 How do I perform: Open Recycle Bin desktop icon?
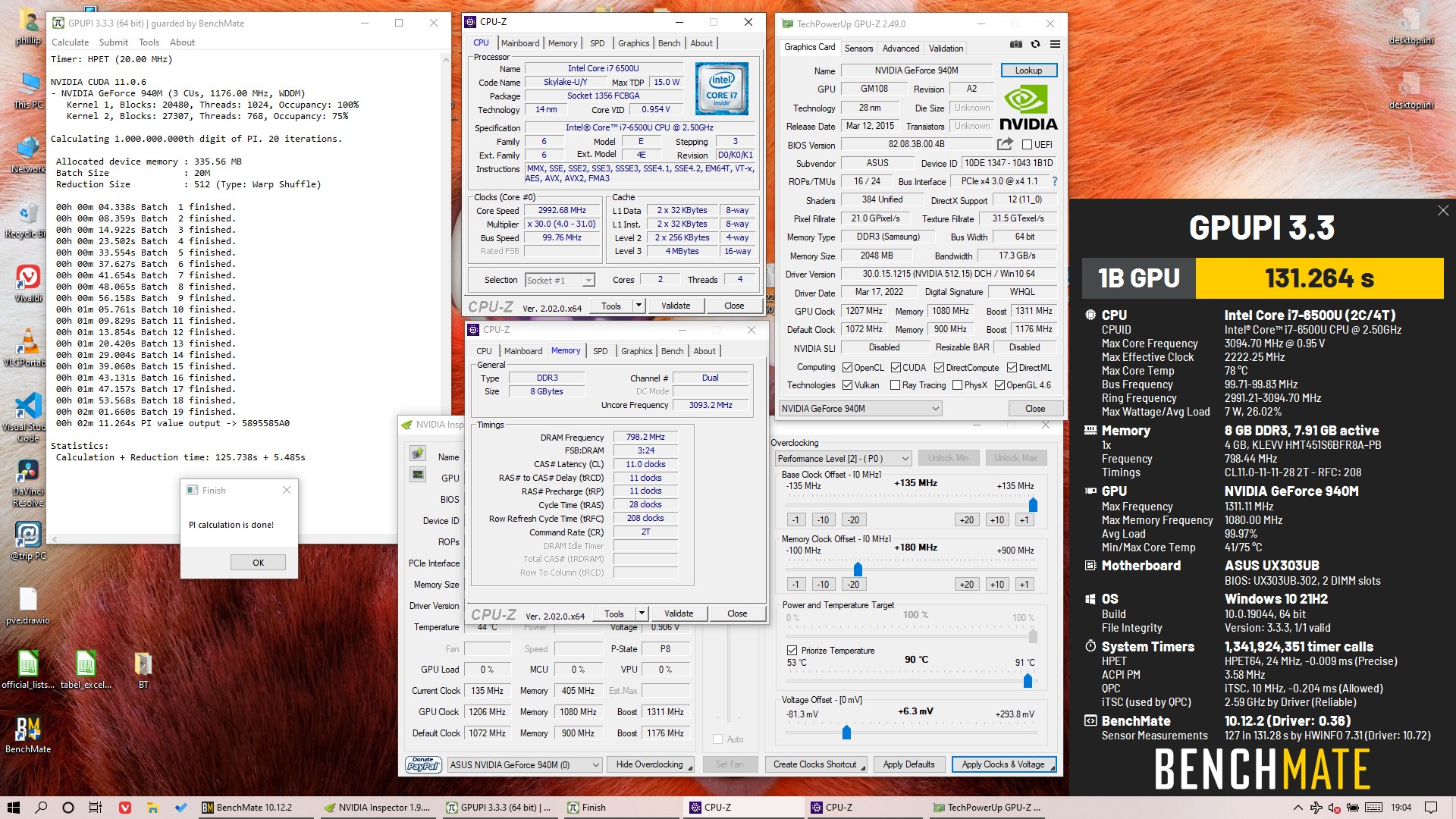pyautogui.click(x=27, y=220)
